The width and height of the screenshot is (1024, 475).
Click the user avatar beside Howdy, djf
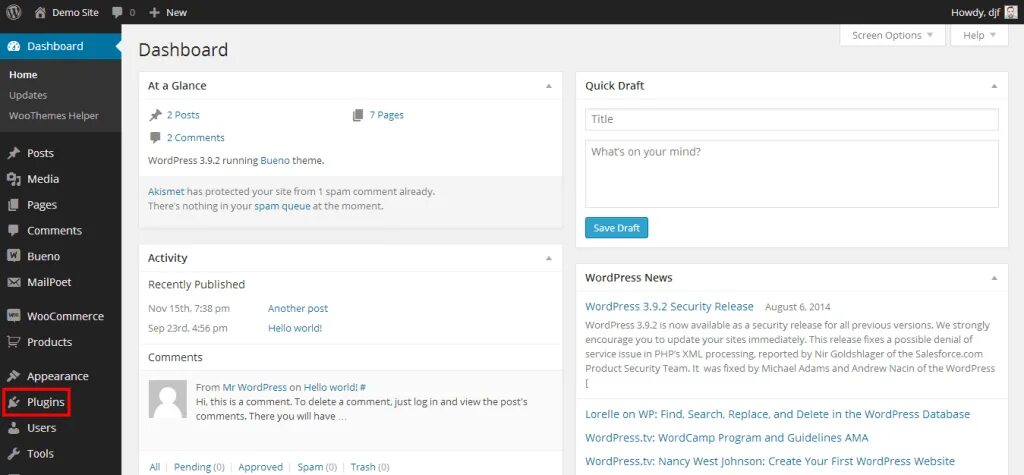[x=1010, y=12]
